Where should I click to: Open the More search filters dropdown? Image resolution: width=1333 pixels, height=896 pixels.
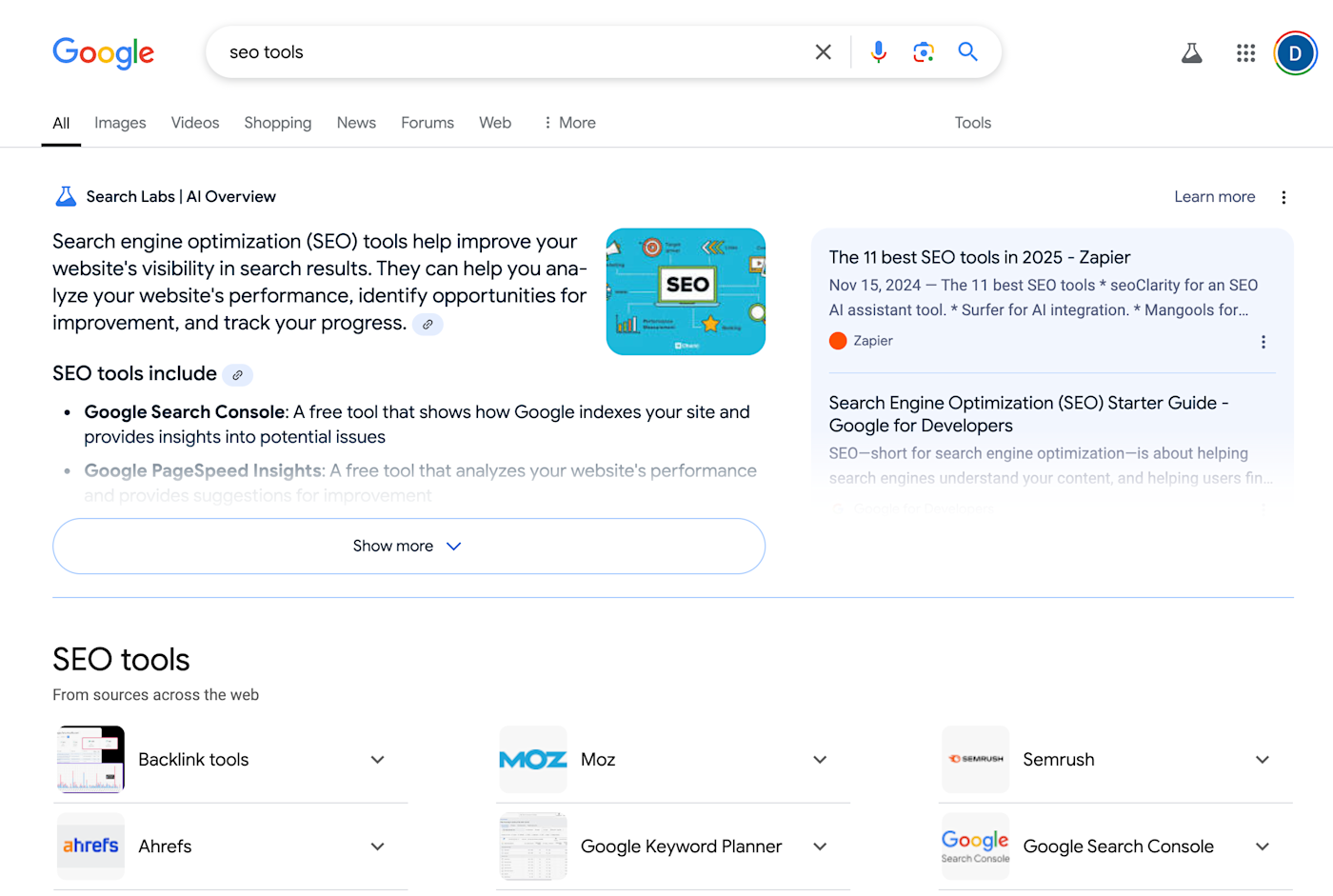pos(569,123)
